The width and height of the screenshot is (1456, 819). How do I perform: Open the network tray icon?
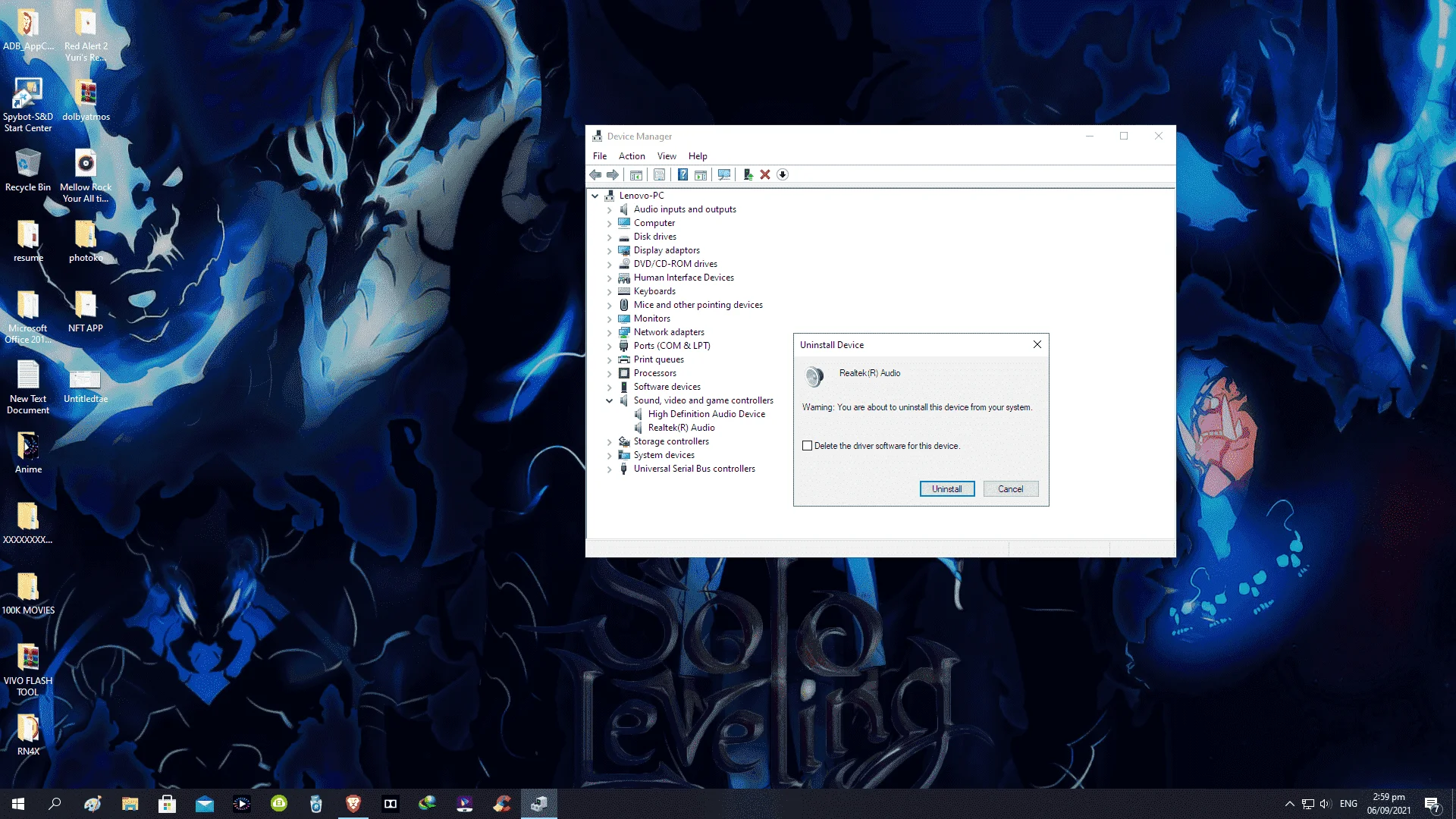[1308, 804]
